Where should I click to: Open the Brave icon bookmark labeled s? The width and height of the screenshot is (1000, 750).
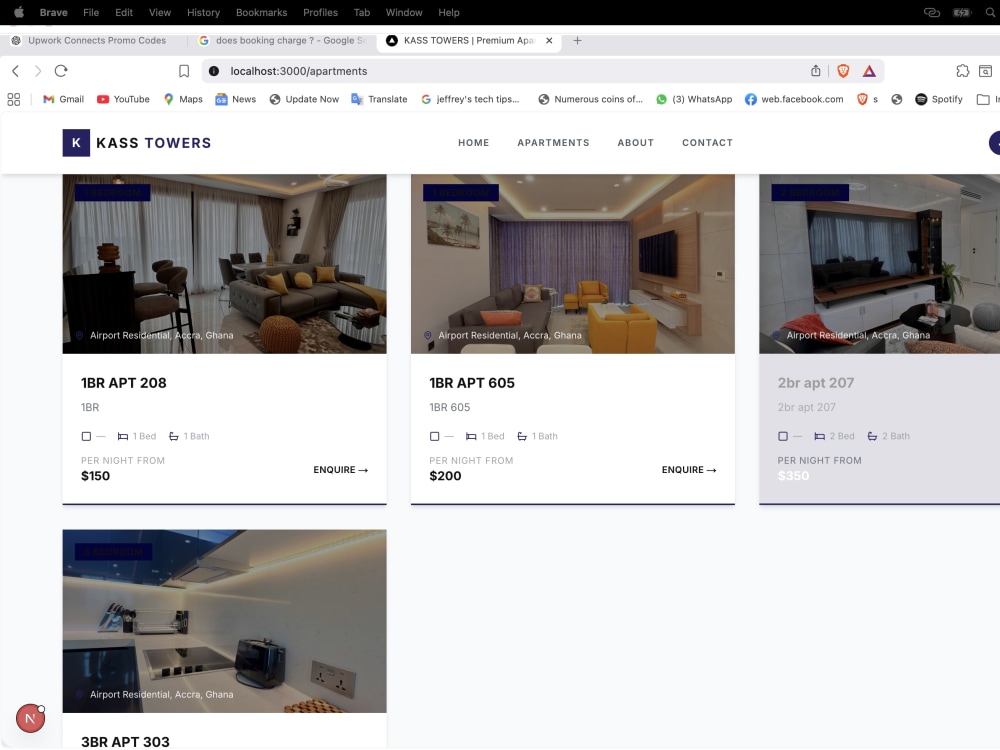coord(867,99)
